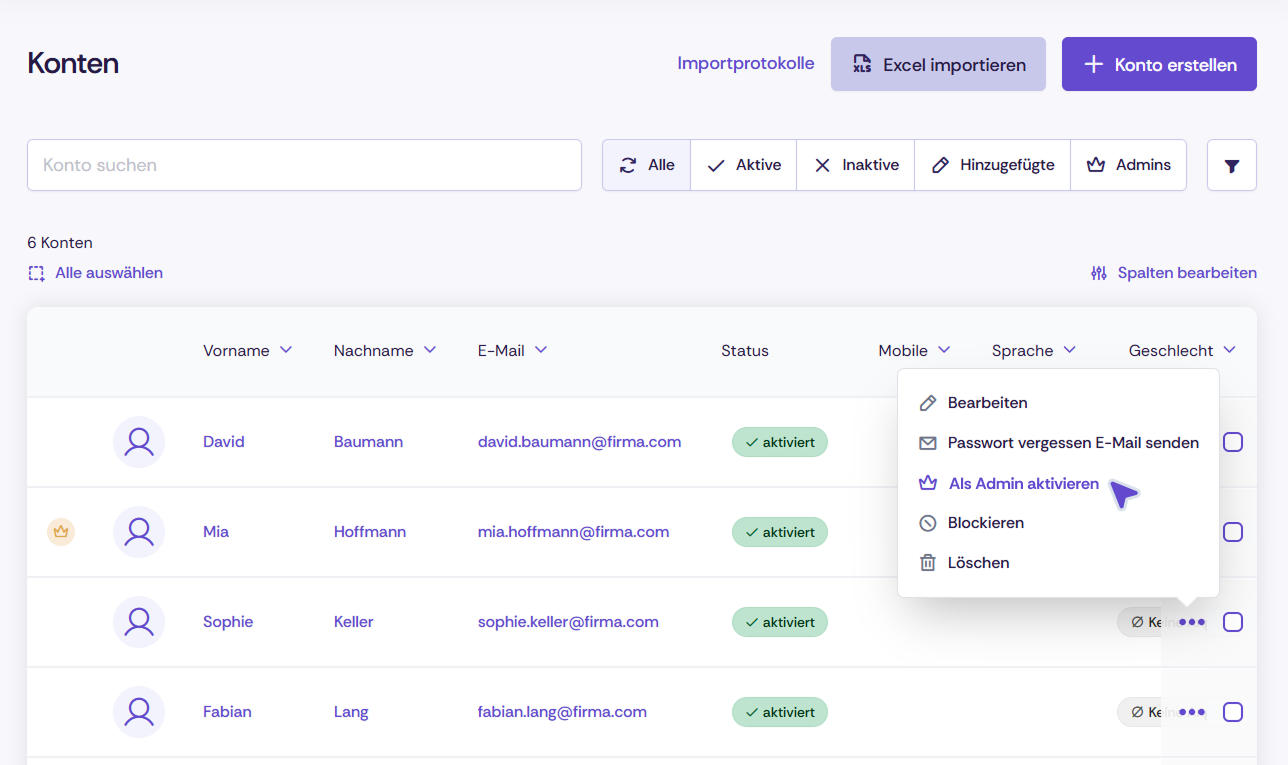Switch to the Aktive filter tab
This screenshot has height=765, width=1288.
click(744, 165)
